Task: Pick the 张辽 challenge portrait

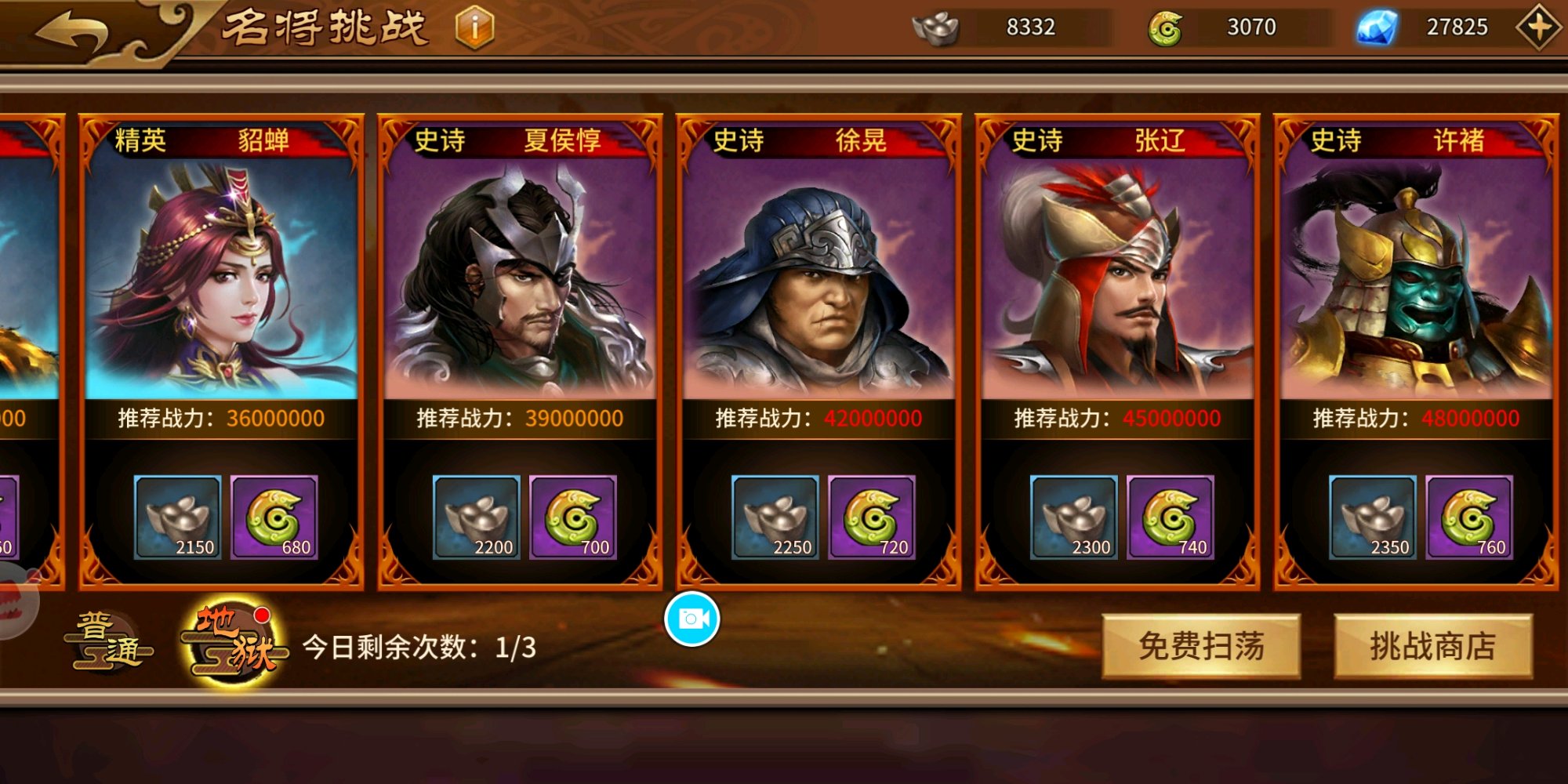Action: (x=1117, y=278)
